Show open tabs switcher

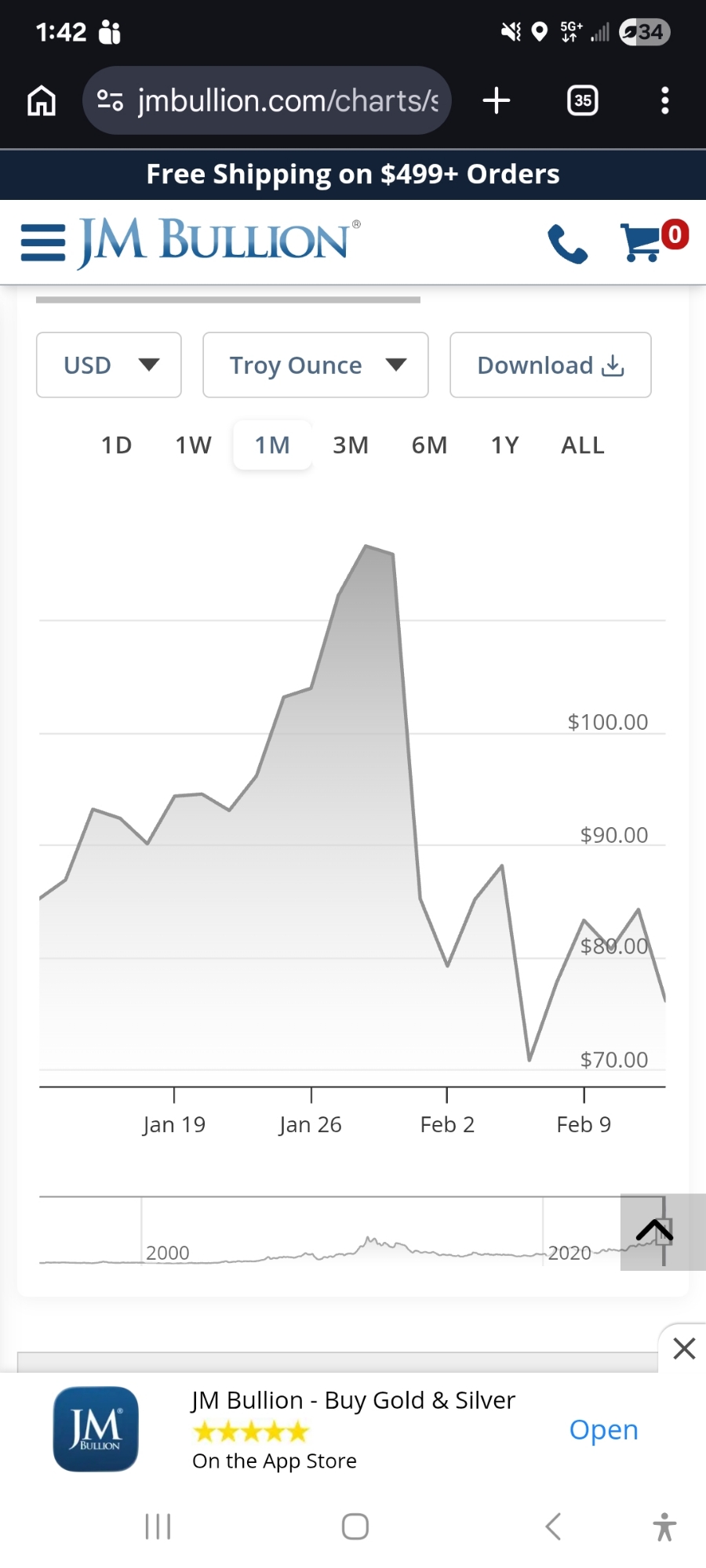click(582, 101)
